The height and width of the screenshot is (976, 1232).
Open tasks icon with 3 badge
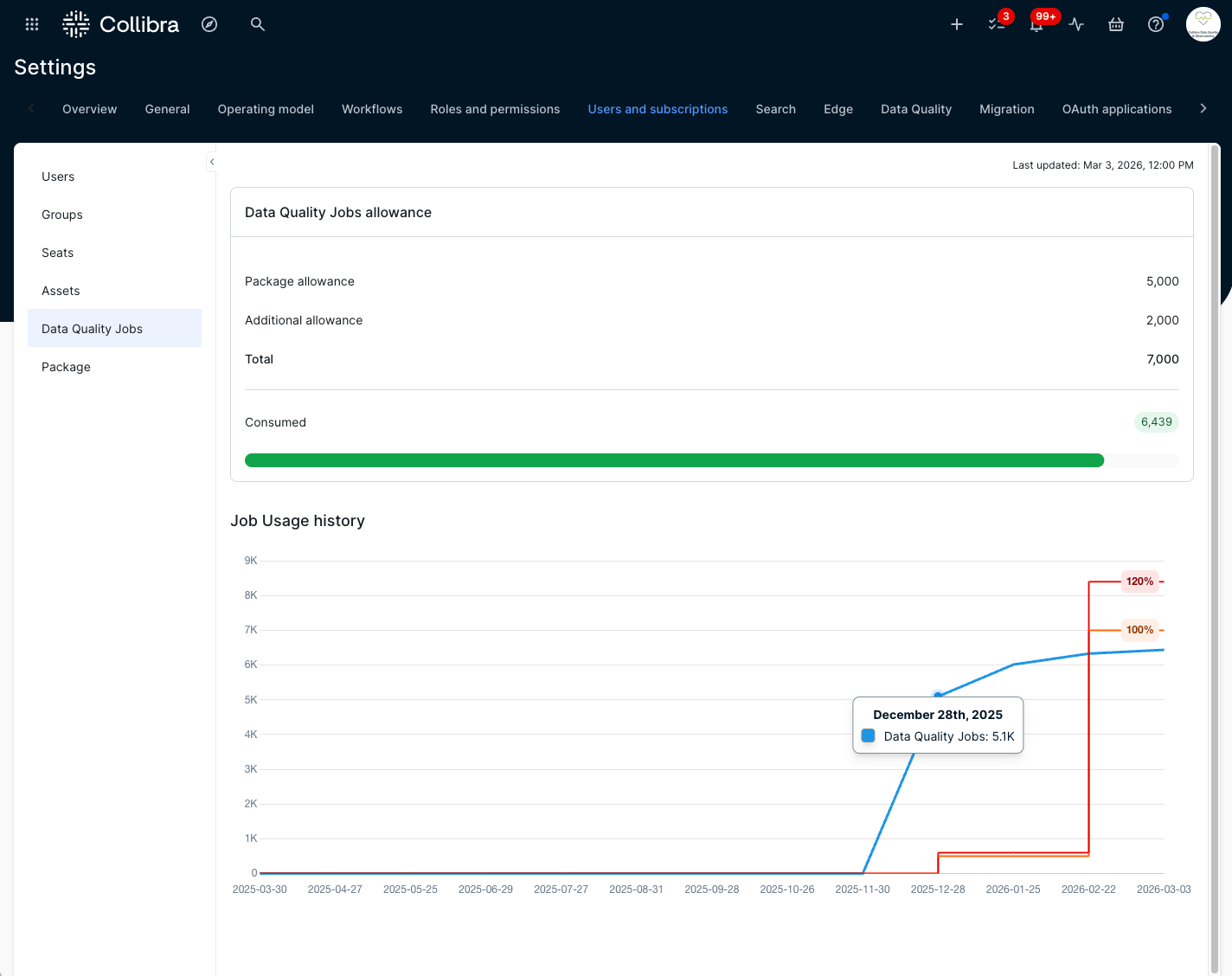pyautogui.click(x=997, y=24)
